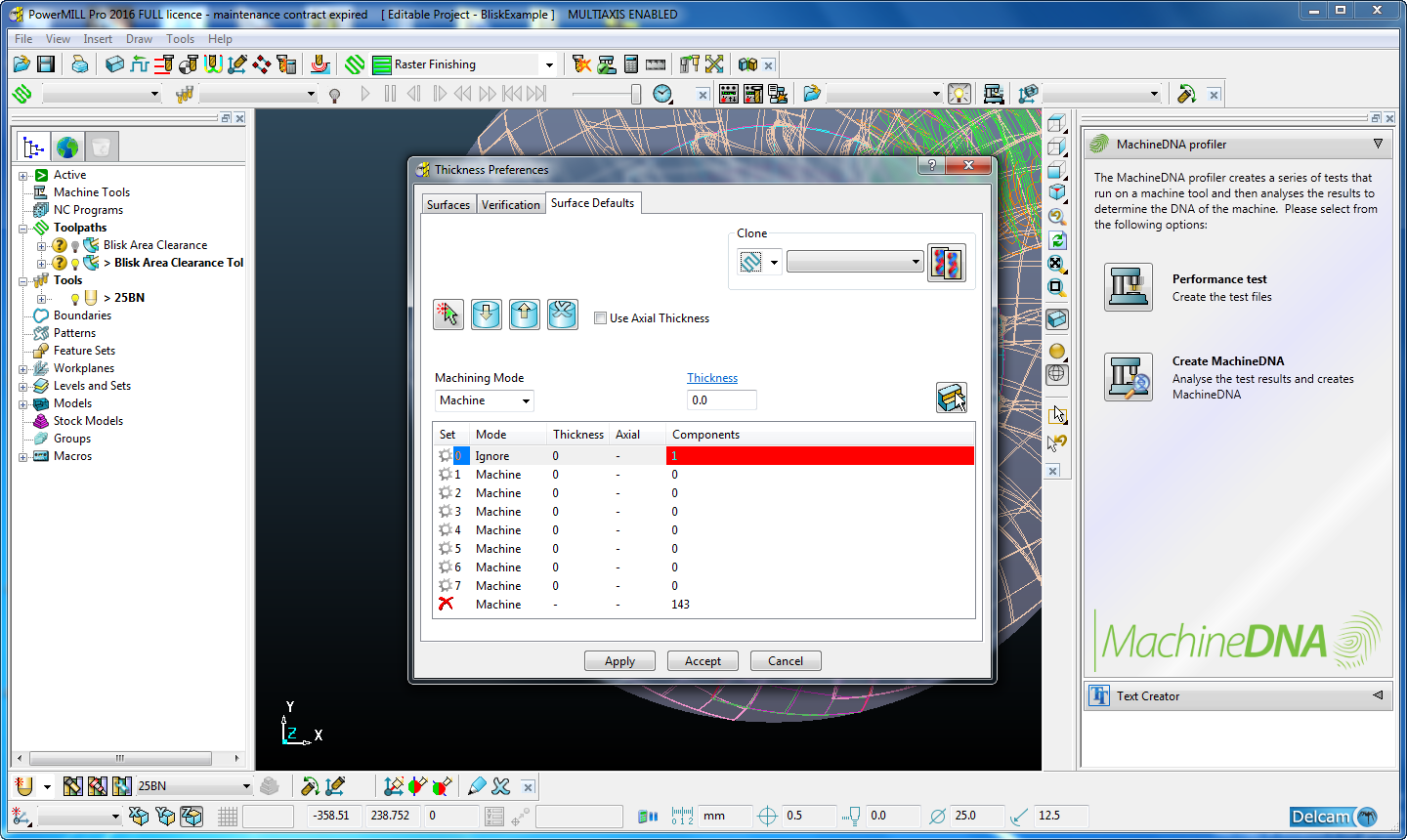
Task: Open the Insert menu
Action: click(x=98, y=39)
